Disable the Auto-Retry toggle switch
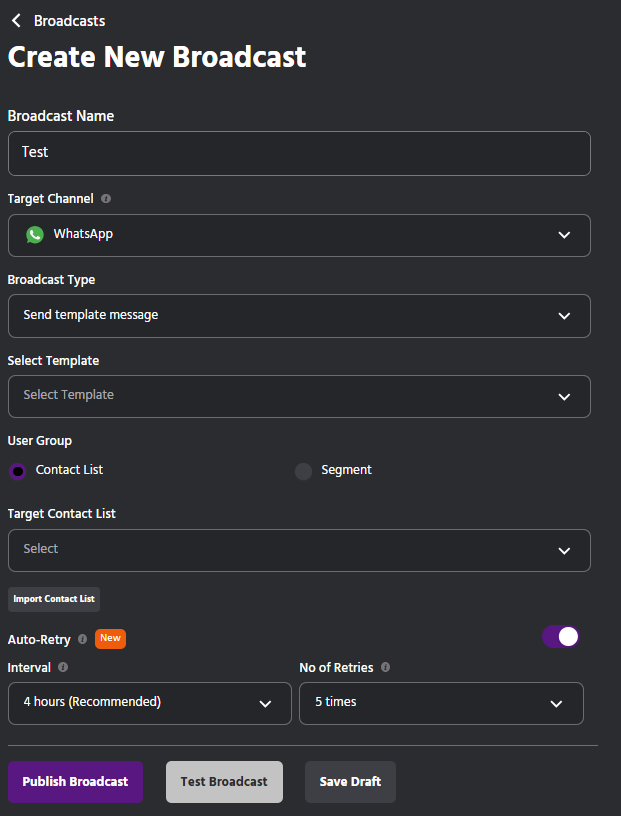This screenshot has width=621, height=816. pos(561,637)
